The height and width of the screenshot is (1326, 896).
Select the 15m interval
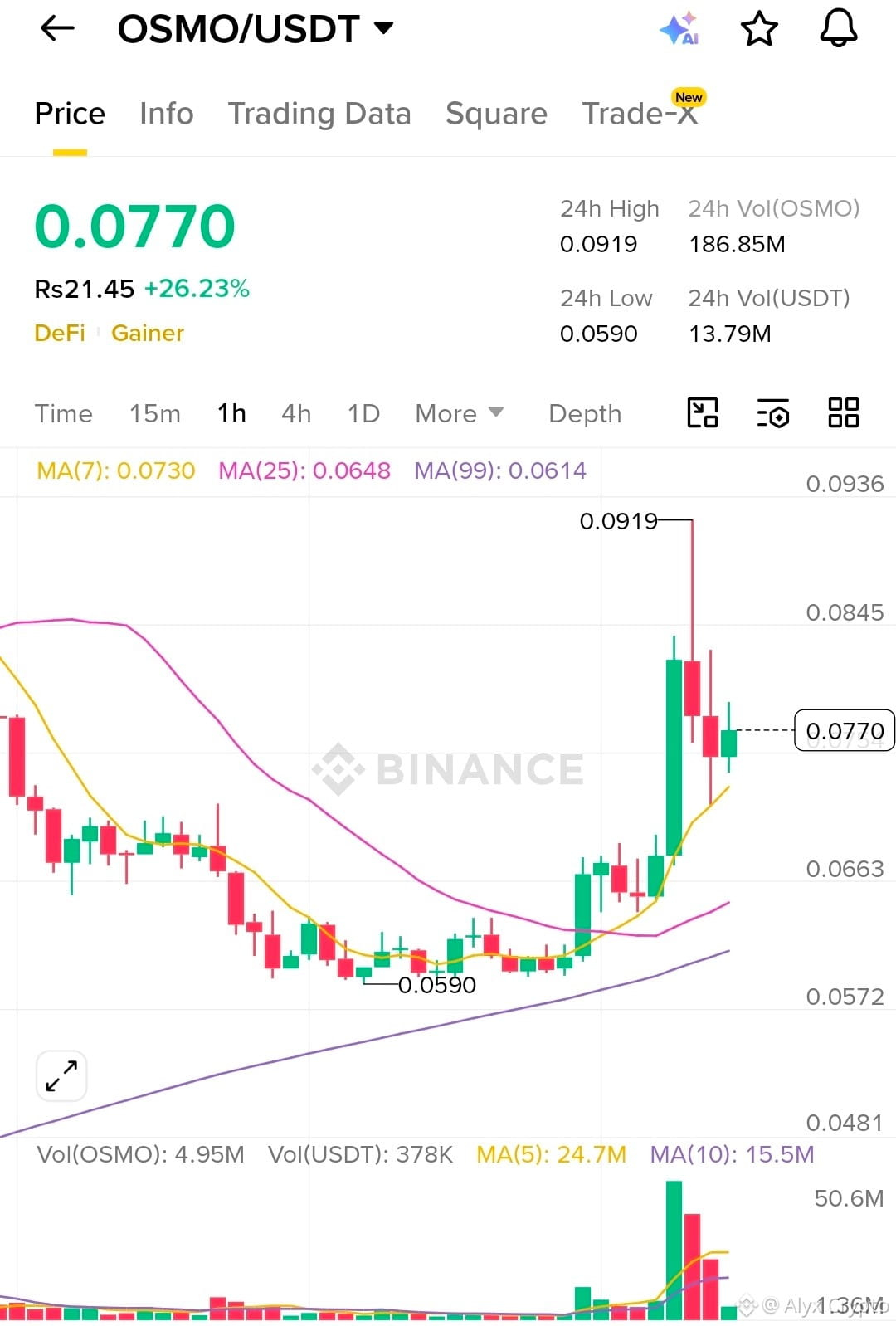pyautogui.click(x=155, y=413)
